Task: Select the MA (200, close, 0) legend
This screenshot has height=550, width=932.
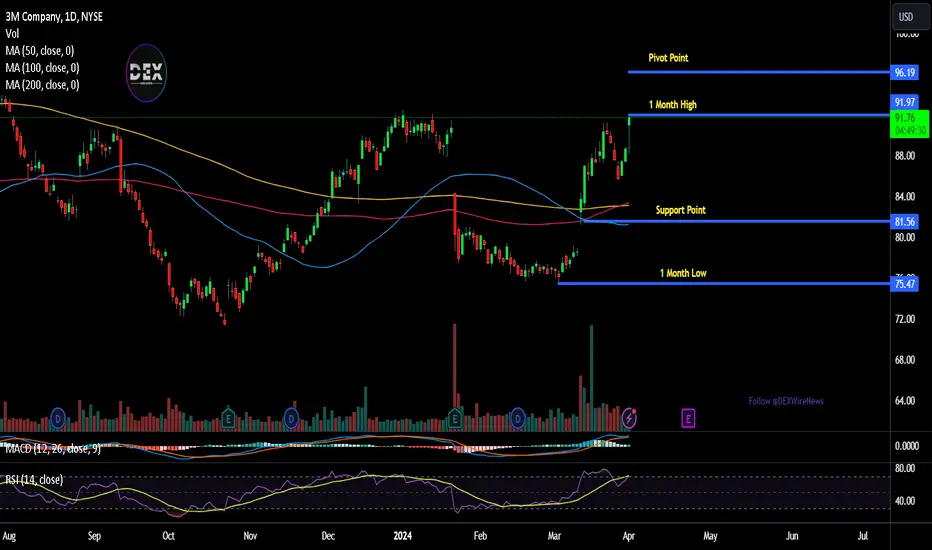Action: click(42, 85)
